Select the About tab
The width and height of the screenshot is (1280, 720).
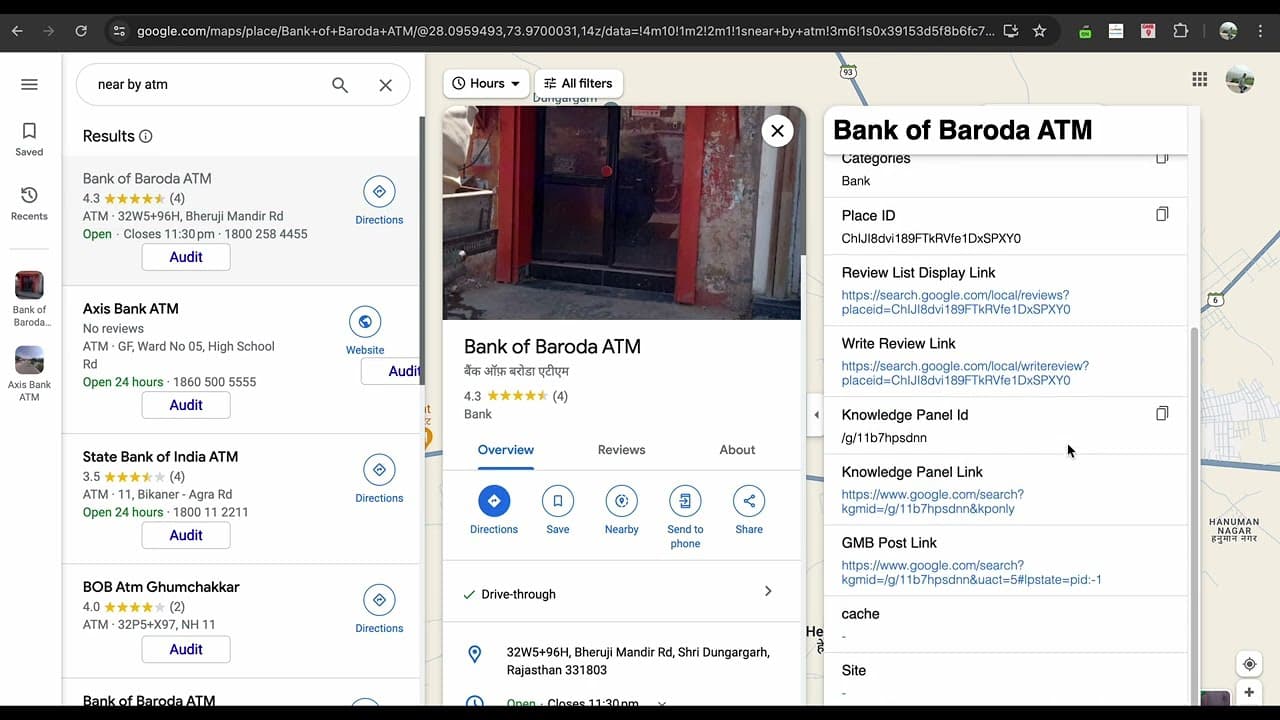[x=737, y=450]
